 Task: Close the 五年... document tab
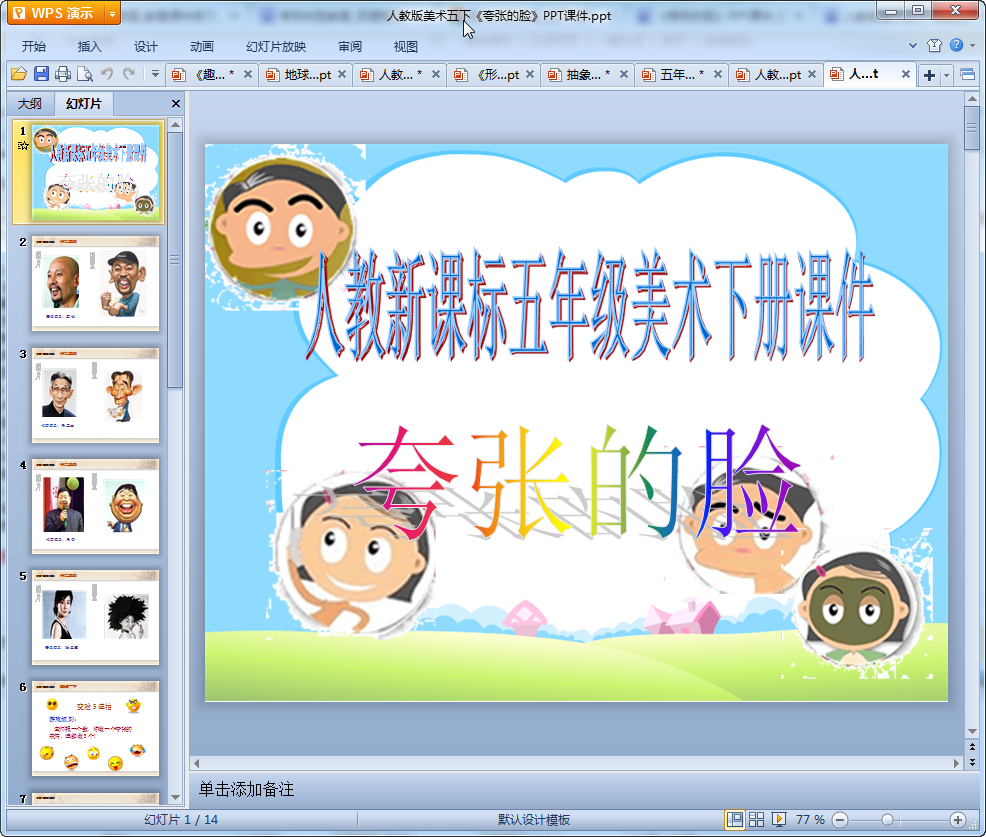coord(717,74)
